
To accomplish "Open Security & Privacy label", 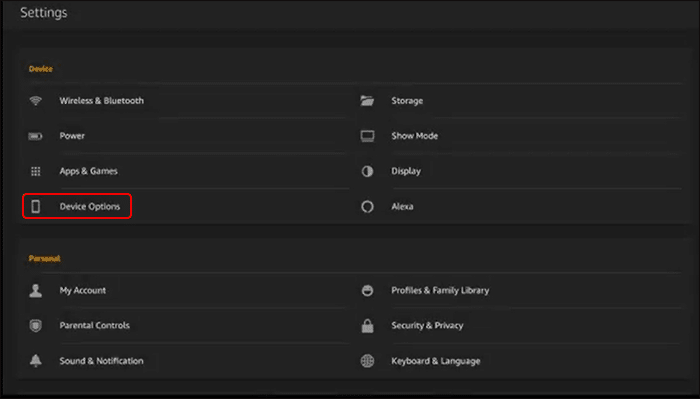I will [x=427, y=325].
